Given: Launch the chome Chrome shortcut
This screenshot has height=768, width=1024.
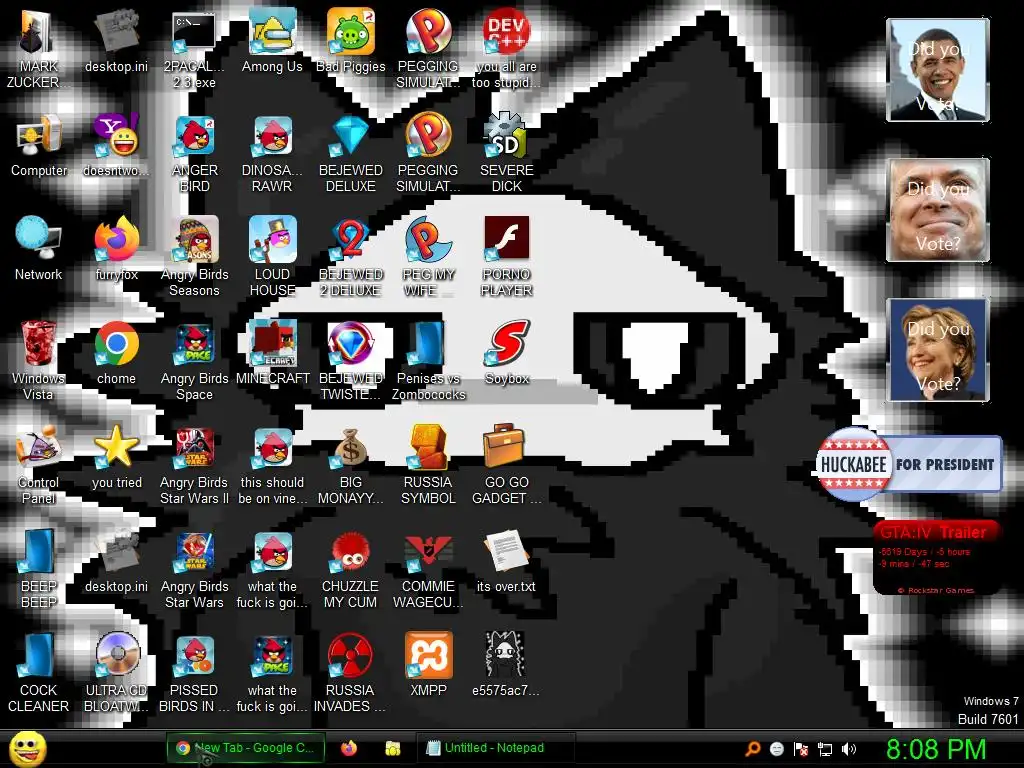Looking at the screenshot, I should 116,353.
